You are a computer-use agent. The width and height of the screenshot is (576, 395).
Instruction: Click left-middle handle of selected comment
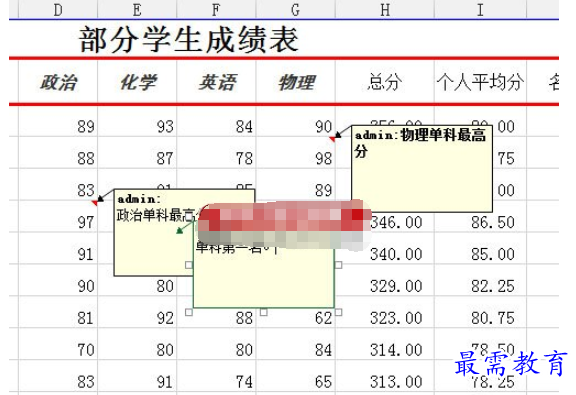(188, 265)
